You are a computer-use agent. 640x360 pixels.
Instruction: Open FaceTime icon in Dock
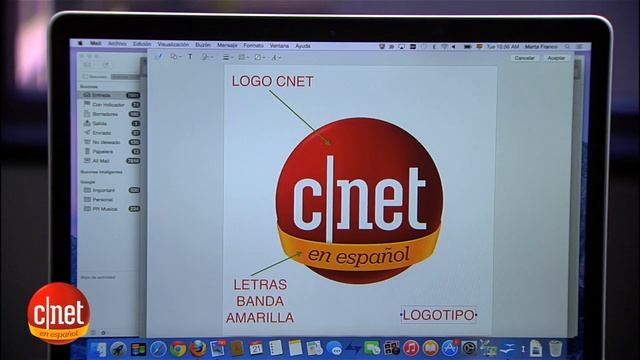point(372,349)
